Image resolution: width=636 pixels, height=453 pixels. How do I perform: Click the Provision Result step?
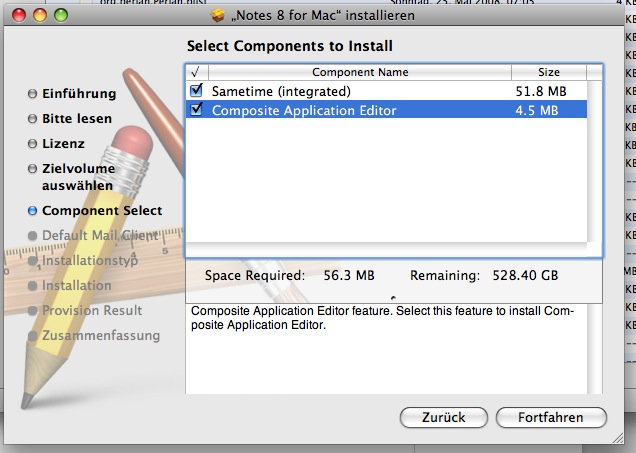coord(92,311)
